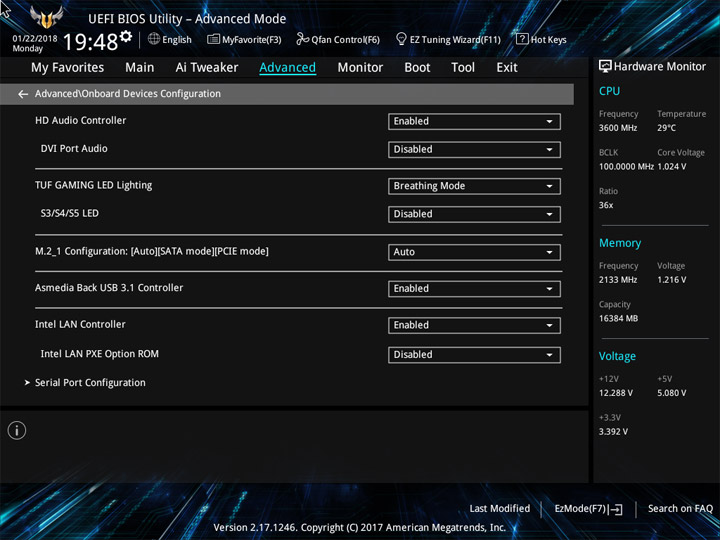
Task: Open Intel LAN Controller dropdown
Action: point(474,326)
